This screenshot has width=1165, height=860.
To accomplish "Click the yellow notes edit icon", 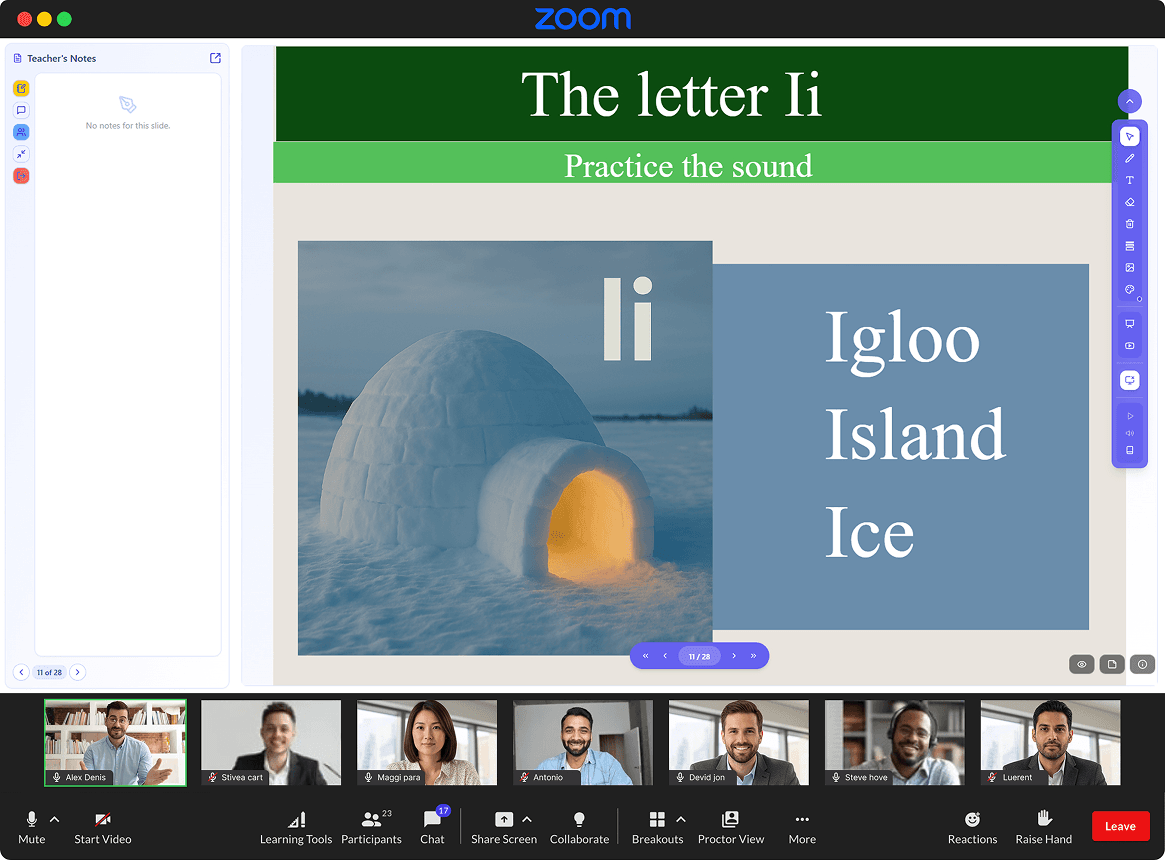I will coord(21,88).
